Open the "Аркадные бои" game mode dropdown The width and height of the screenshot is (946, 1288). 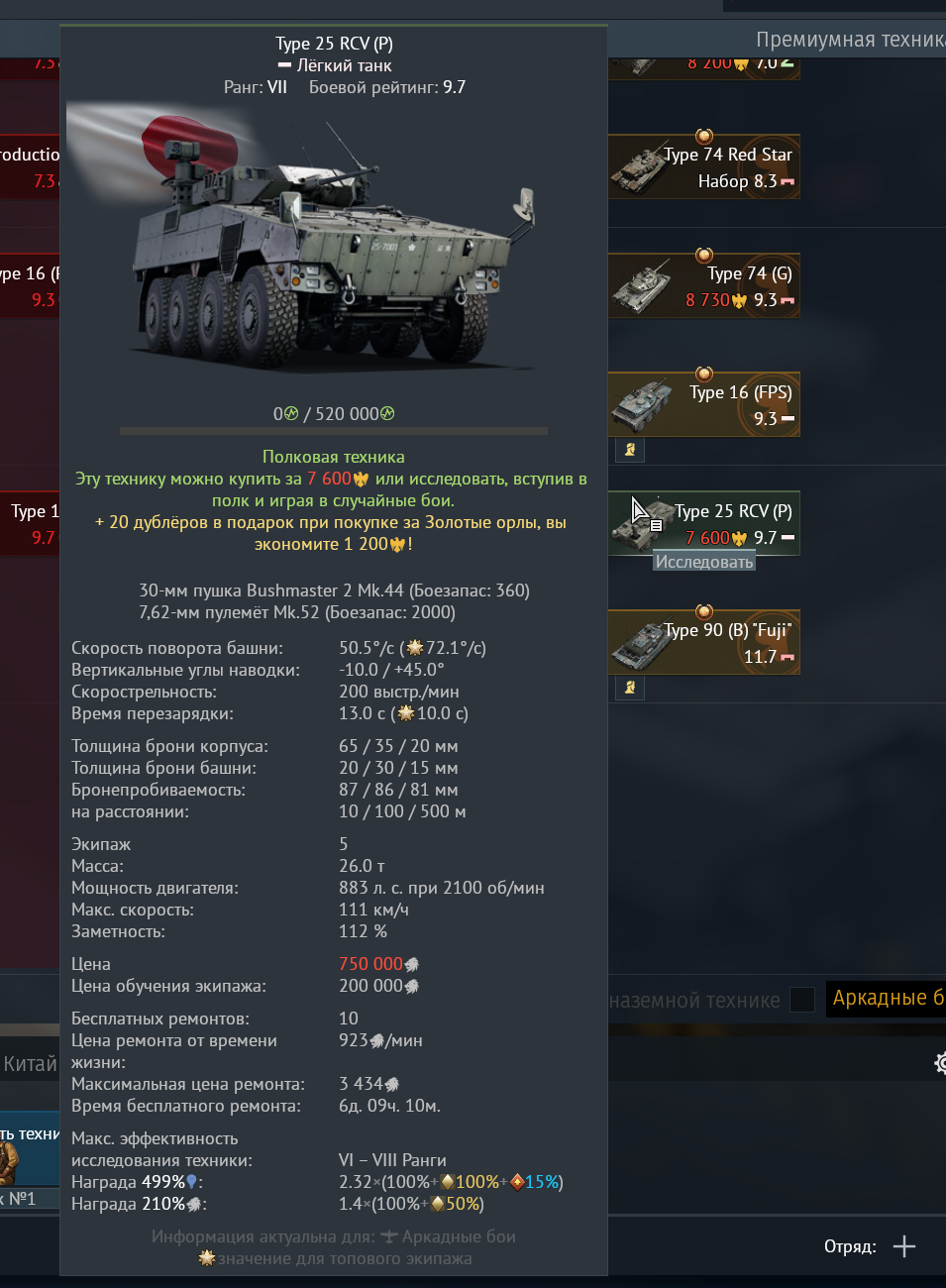(887, 999)
